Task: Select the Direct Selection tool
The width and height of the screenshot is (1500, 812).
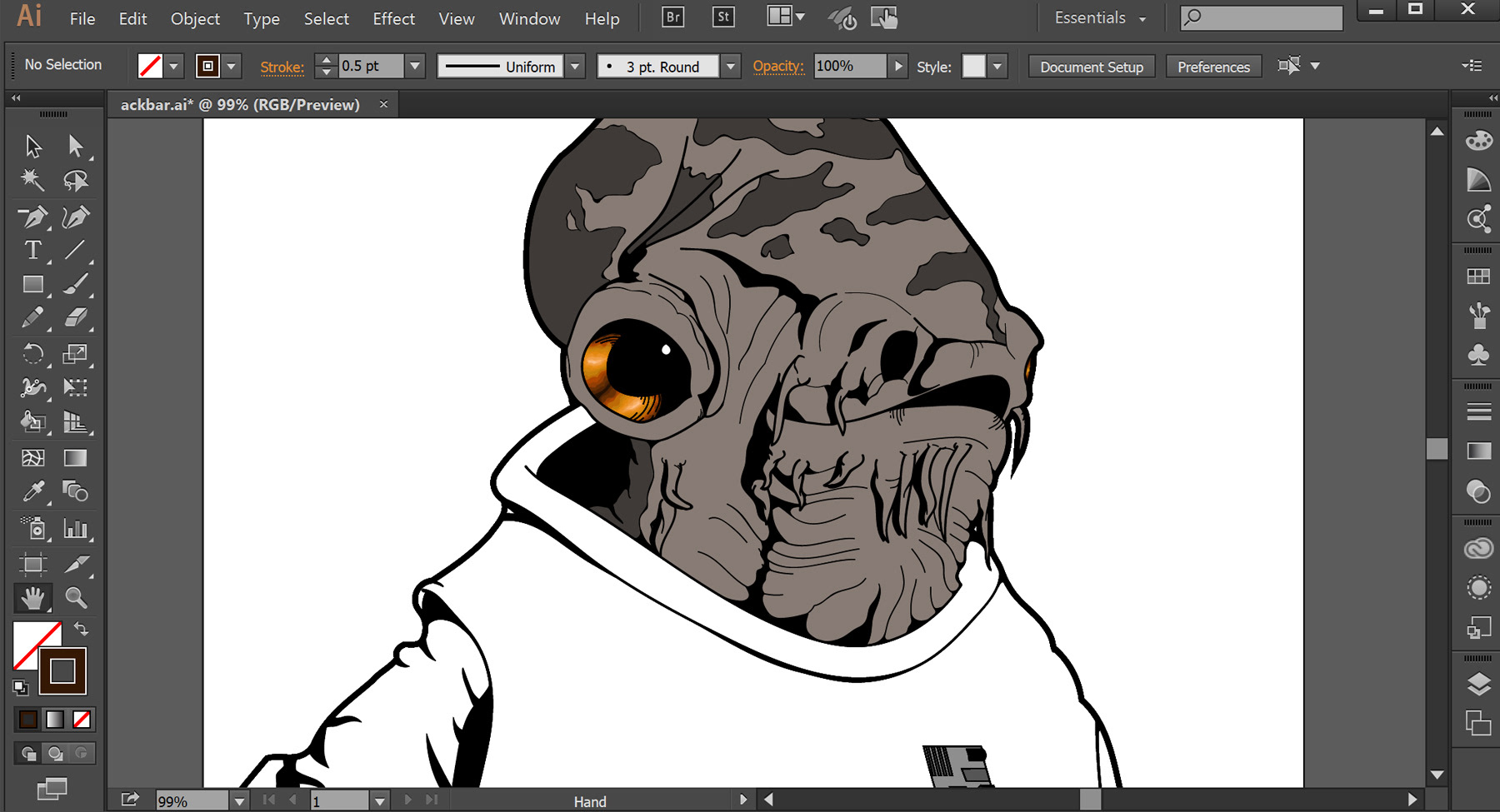Action: [76, 146]
